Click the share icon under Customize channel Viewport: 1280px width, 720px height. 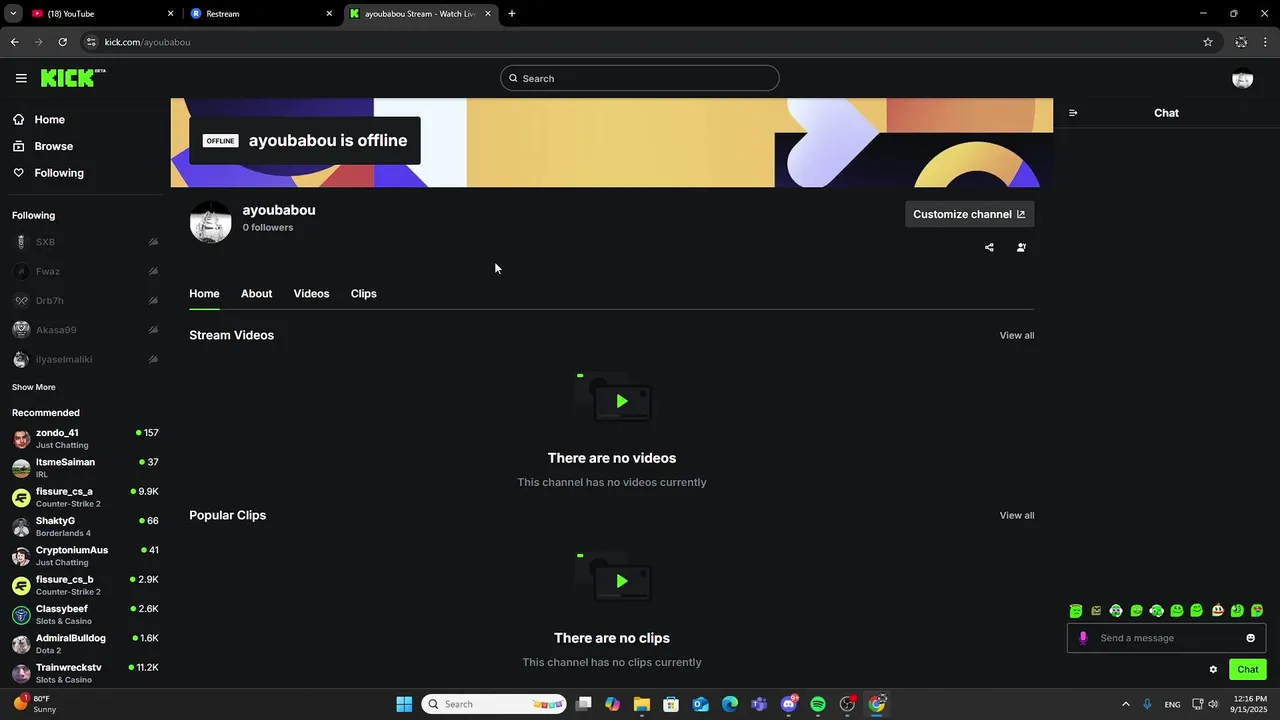click(989, 247)
